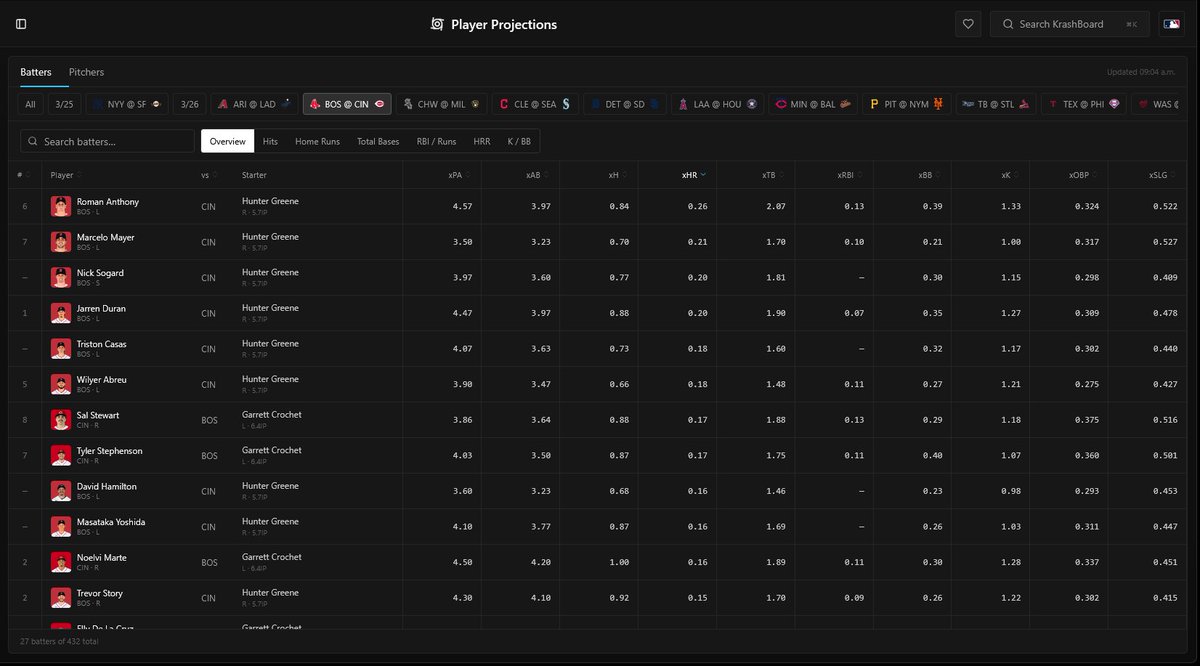Click Triston Casas's player headshot
This screenshot has height=666, width=1200.
point(61,349)
